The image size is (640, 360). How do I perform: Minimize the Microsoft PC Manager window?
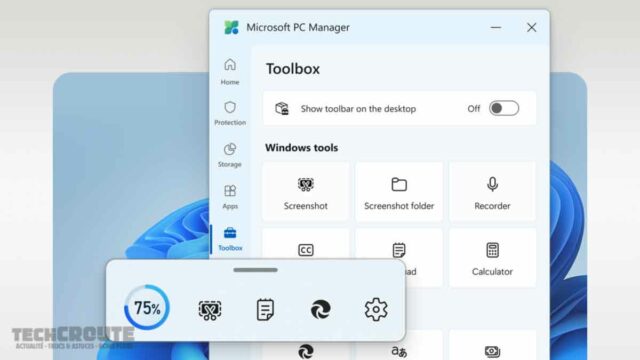click(x=496, y=27)
